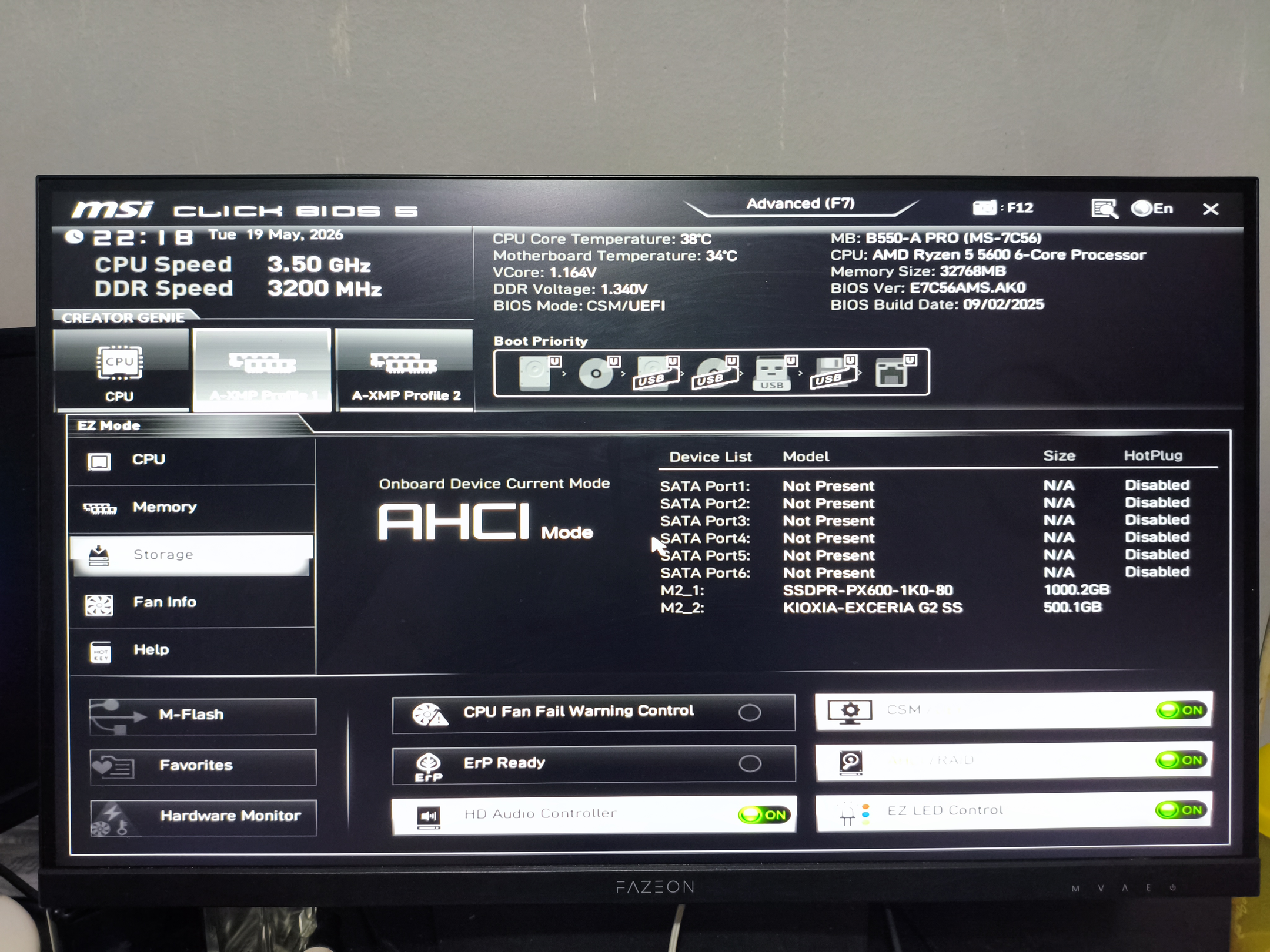Image resolution: width=1270 pixels, height=952 pixels.
Task: Toggle the AHCI/RAID ON switch
Action: click(x=1182, y=760)
